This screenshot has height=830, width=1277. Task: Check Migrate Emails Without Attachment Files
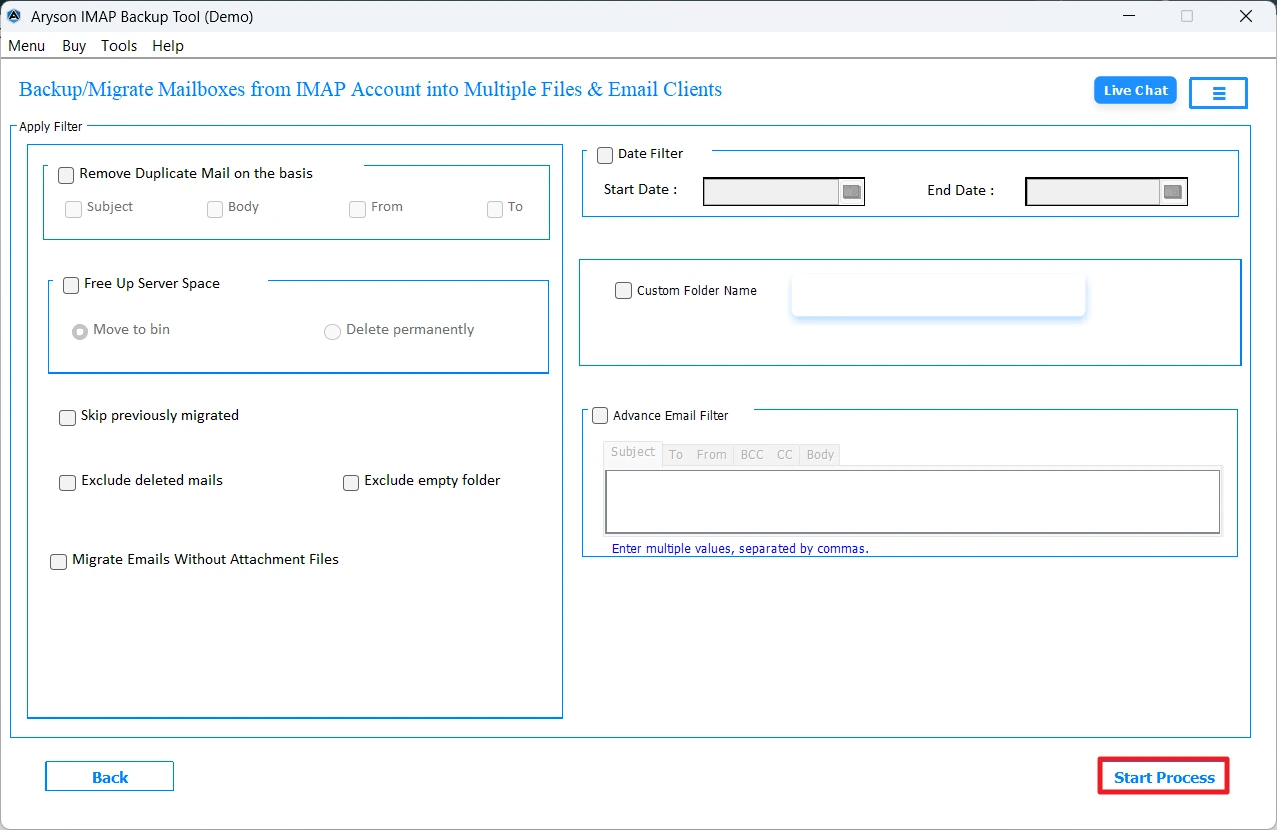tap(59, 562)
